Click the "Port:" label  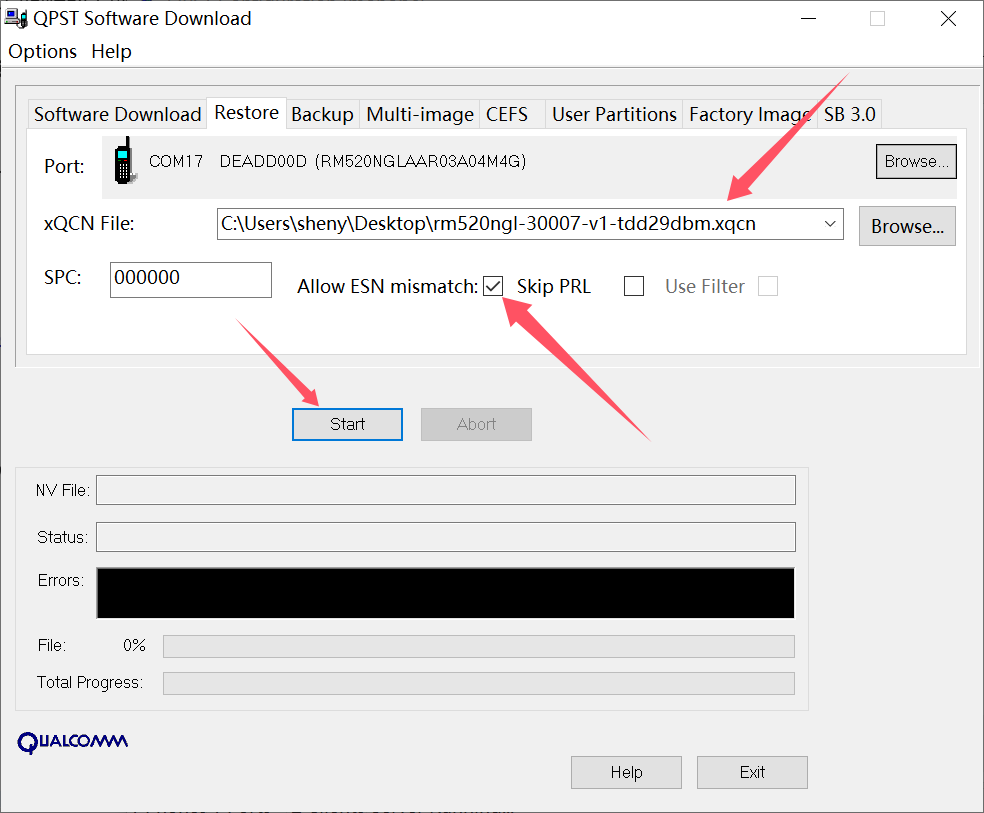point(64,166)
